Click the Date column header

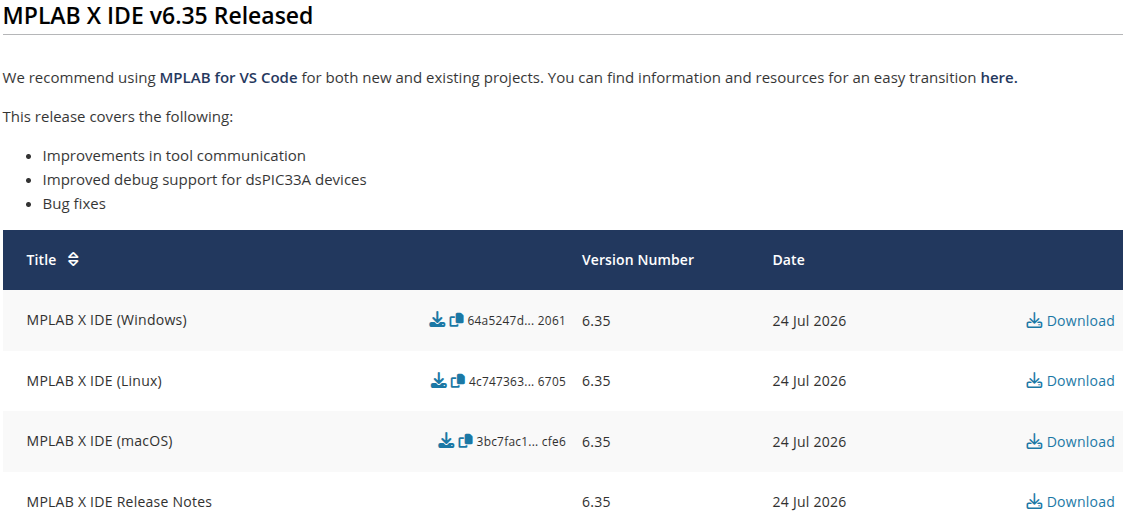pos(788,259)
